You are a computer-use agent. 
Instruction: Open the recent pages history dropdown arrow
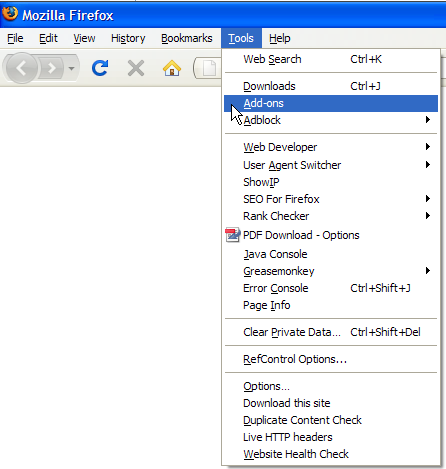coord(71,69)
